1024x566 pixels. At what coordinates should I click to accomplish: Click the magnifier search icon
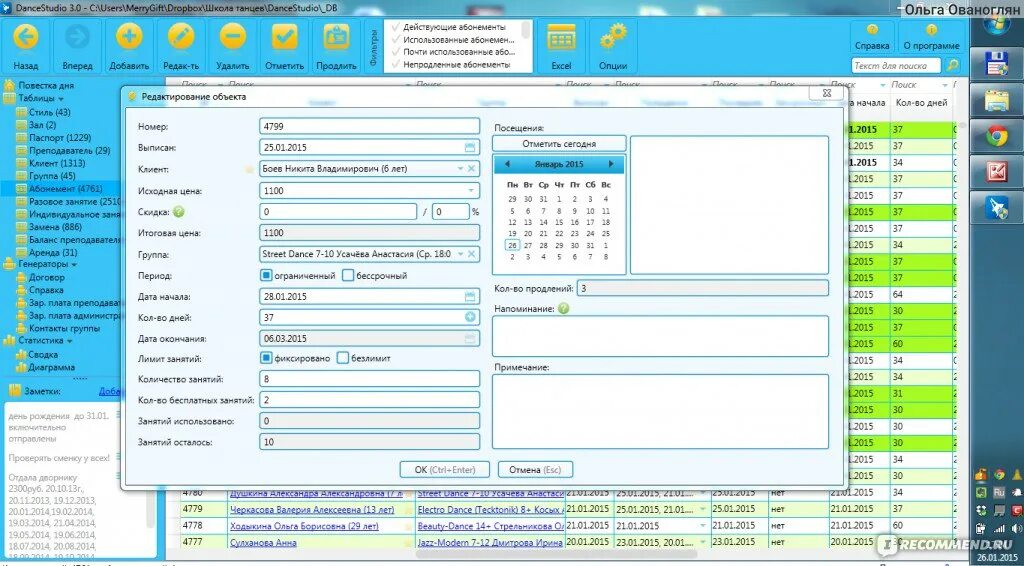953,65
